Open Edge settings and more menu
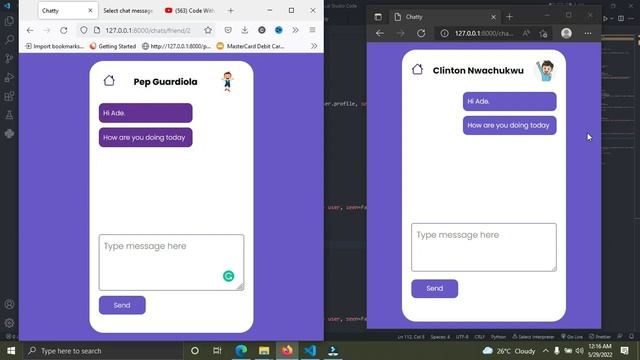Screen dimensions: 640x360 click(588, 33)
